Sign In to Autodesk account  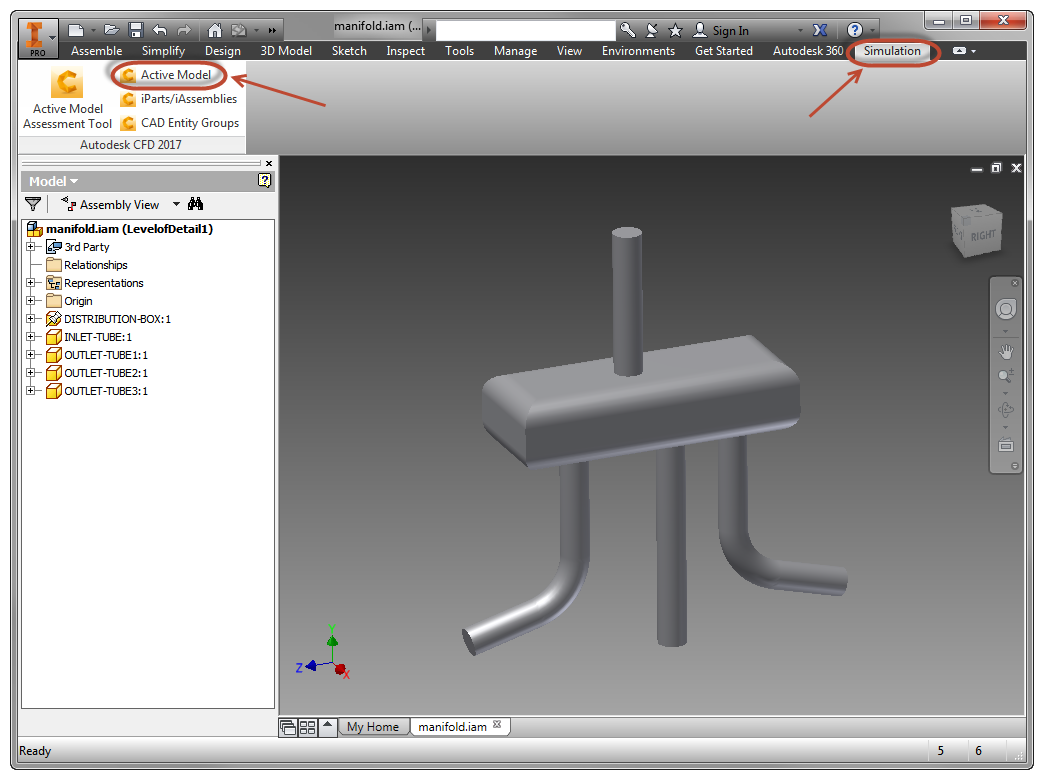[x=721, y=30]
